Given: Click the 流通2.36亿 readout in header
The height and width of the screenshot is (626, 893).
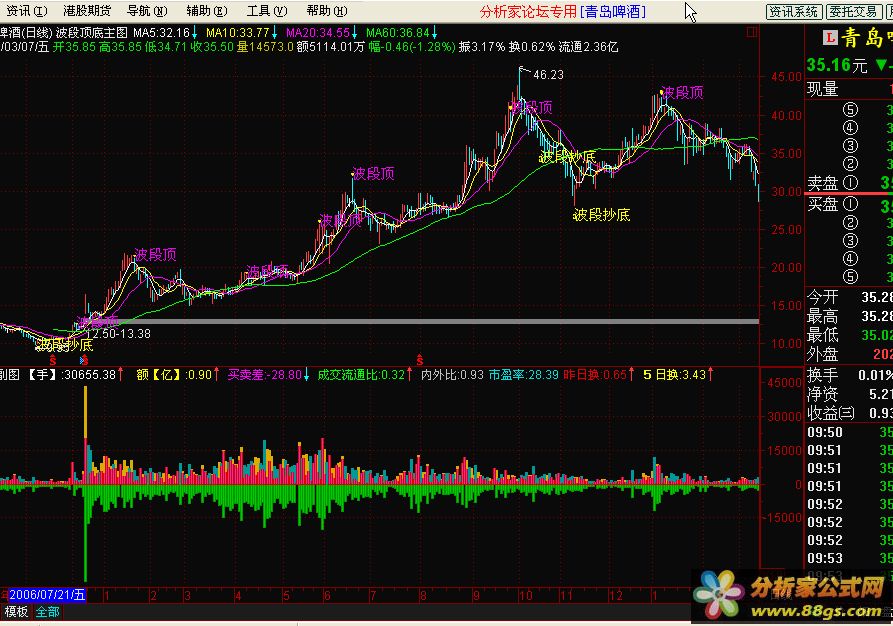Looking at the screenshot, I should 588,47.
